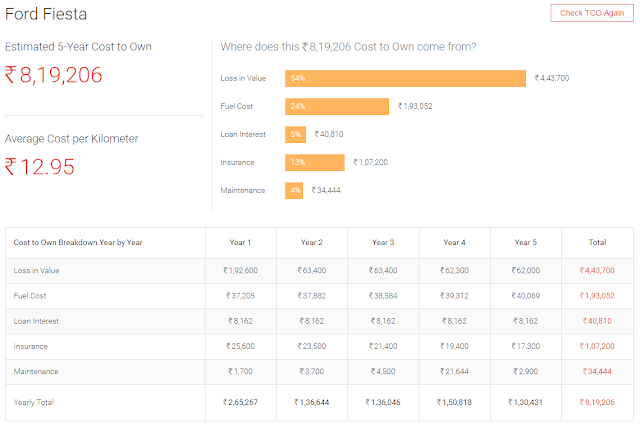Click the Year 5 column header

(526, 242)
